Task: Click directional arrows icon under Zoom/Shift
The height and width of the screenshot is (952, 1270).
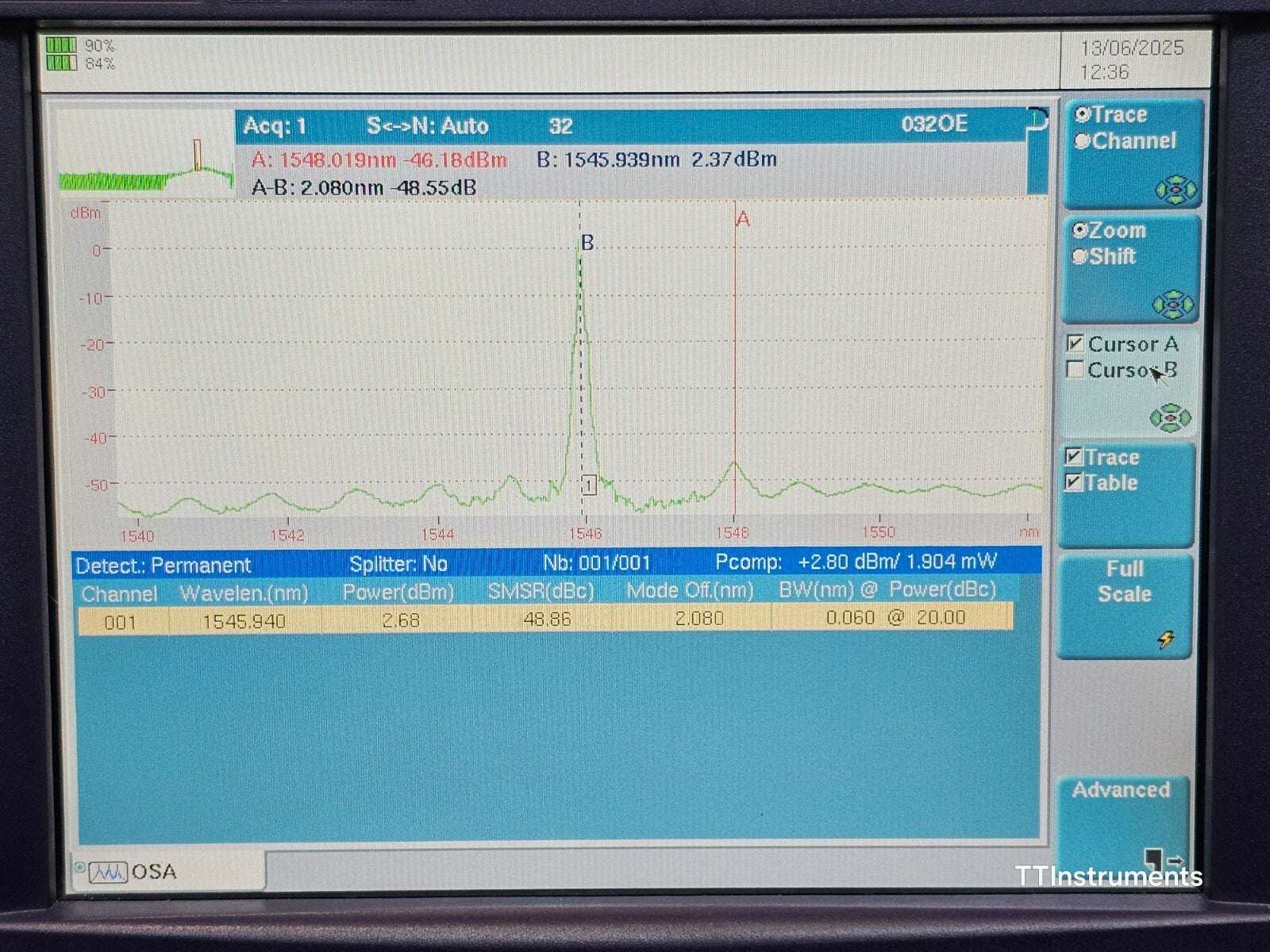Action: pyautogui.click(x=1174, y=305)
